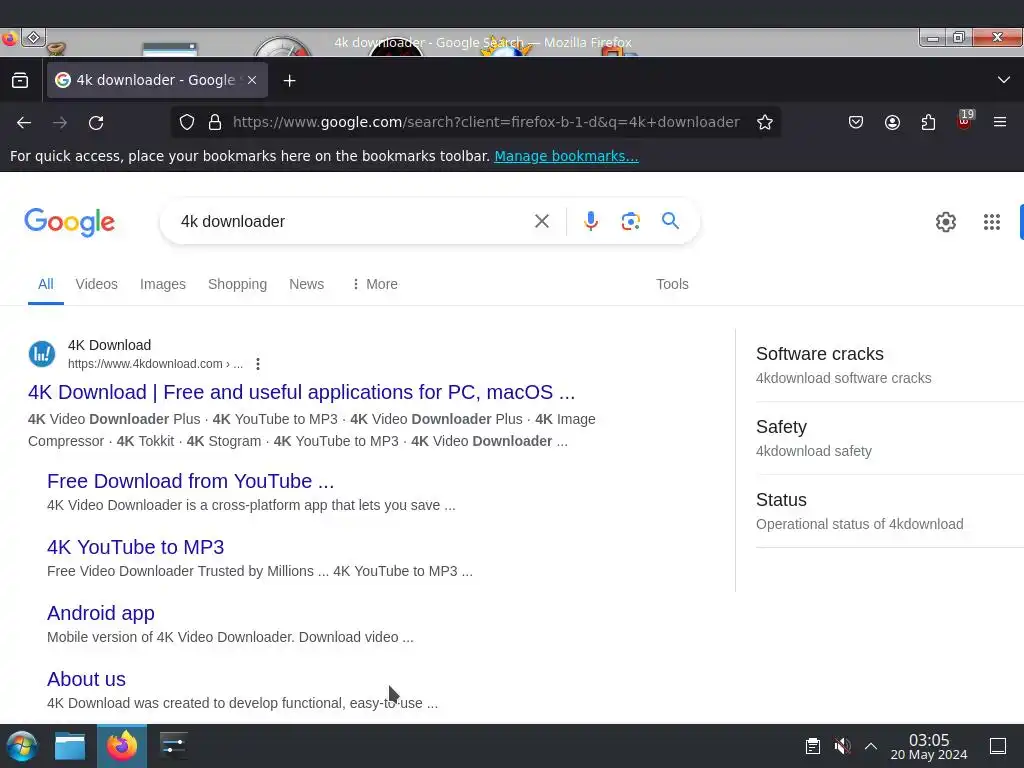This screenshot has width=1024, height=768.
Task: Close the 4k downloader Google tab
Action: tap(252, 80)
